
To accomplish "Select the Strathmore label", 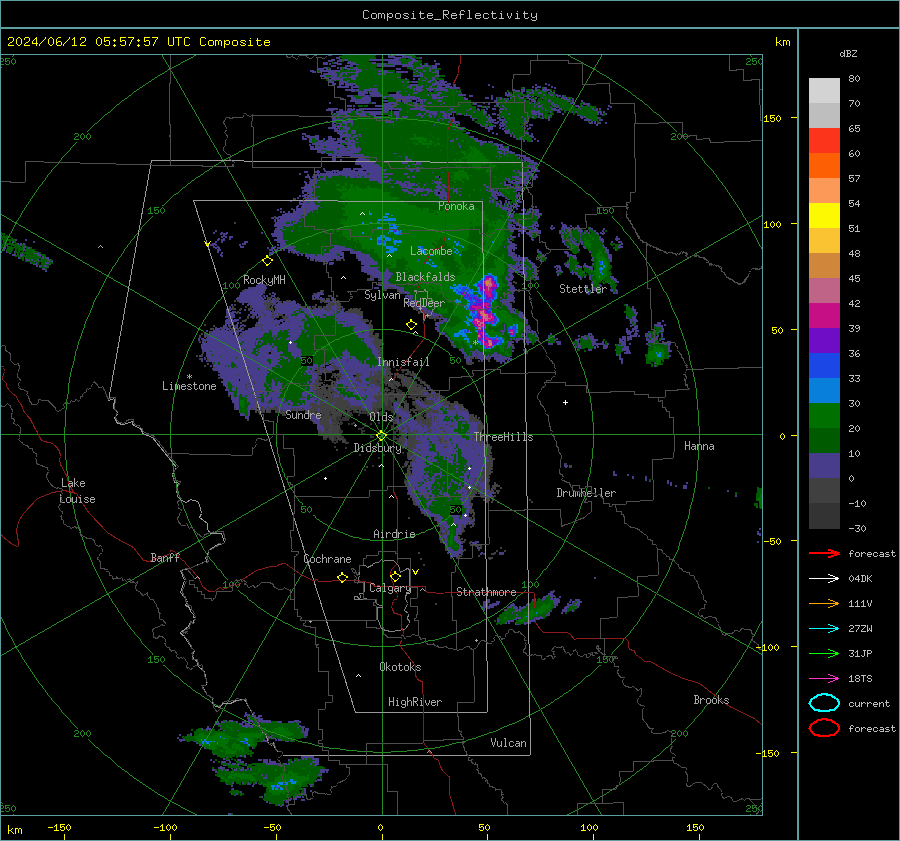I will tap(486, 592).
